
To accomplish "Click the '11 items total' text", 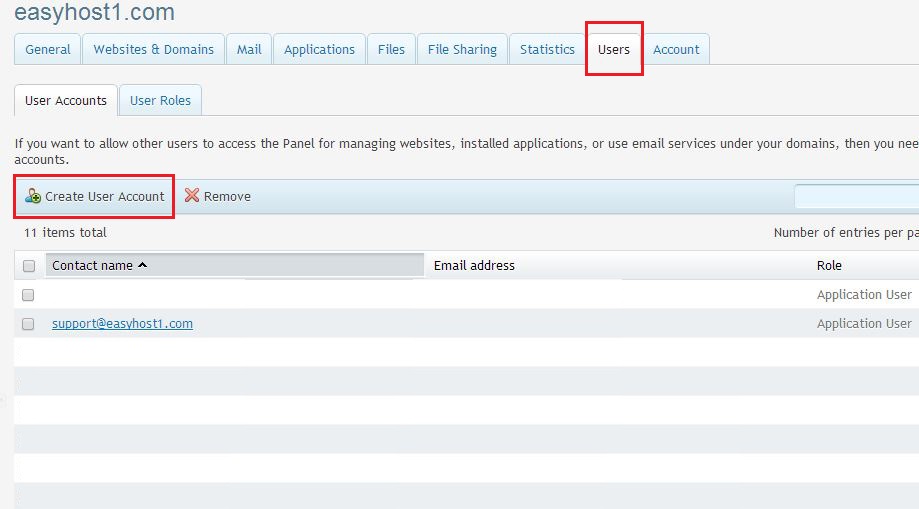I will tap(65, 233).
